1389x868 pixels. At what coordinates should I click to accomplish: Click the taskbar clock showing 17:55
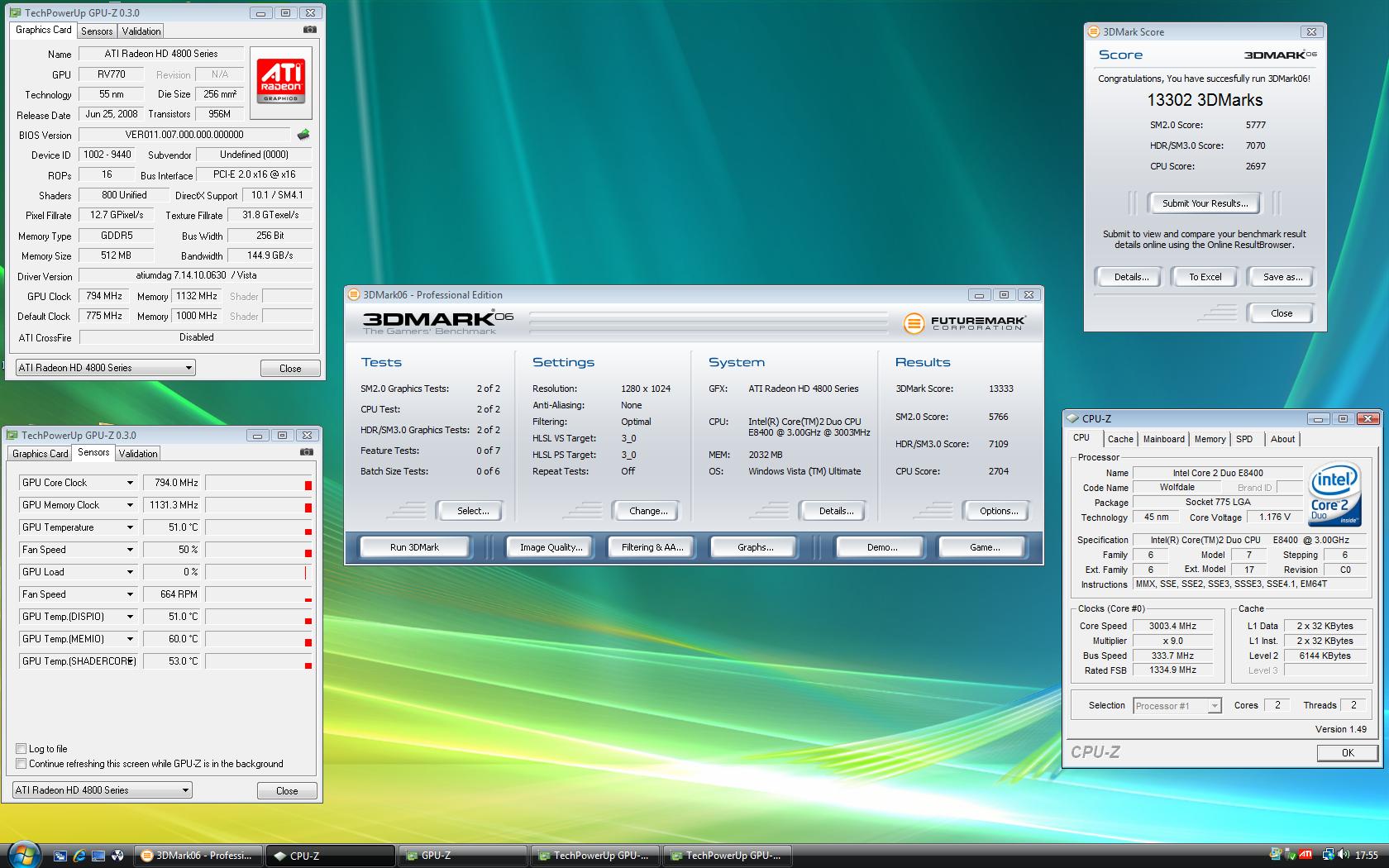click(x=1366, y=856)
